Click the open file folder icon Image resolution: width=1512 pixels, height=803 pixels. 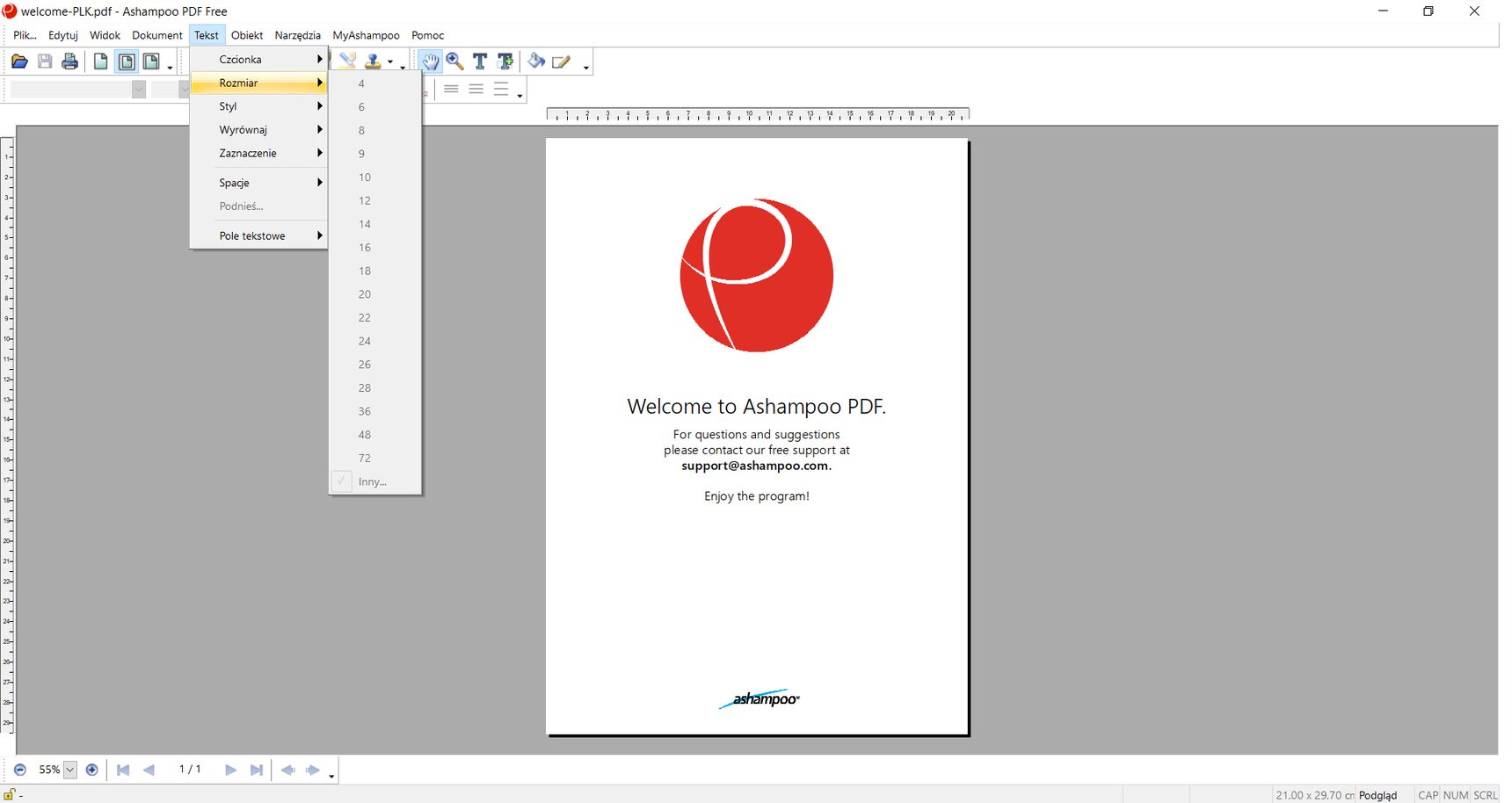coord(19,61)
